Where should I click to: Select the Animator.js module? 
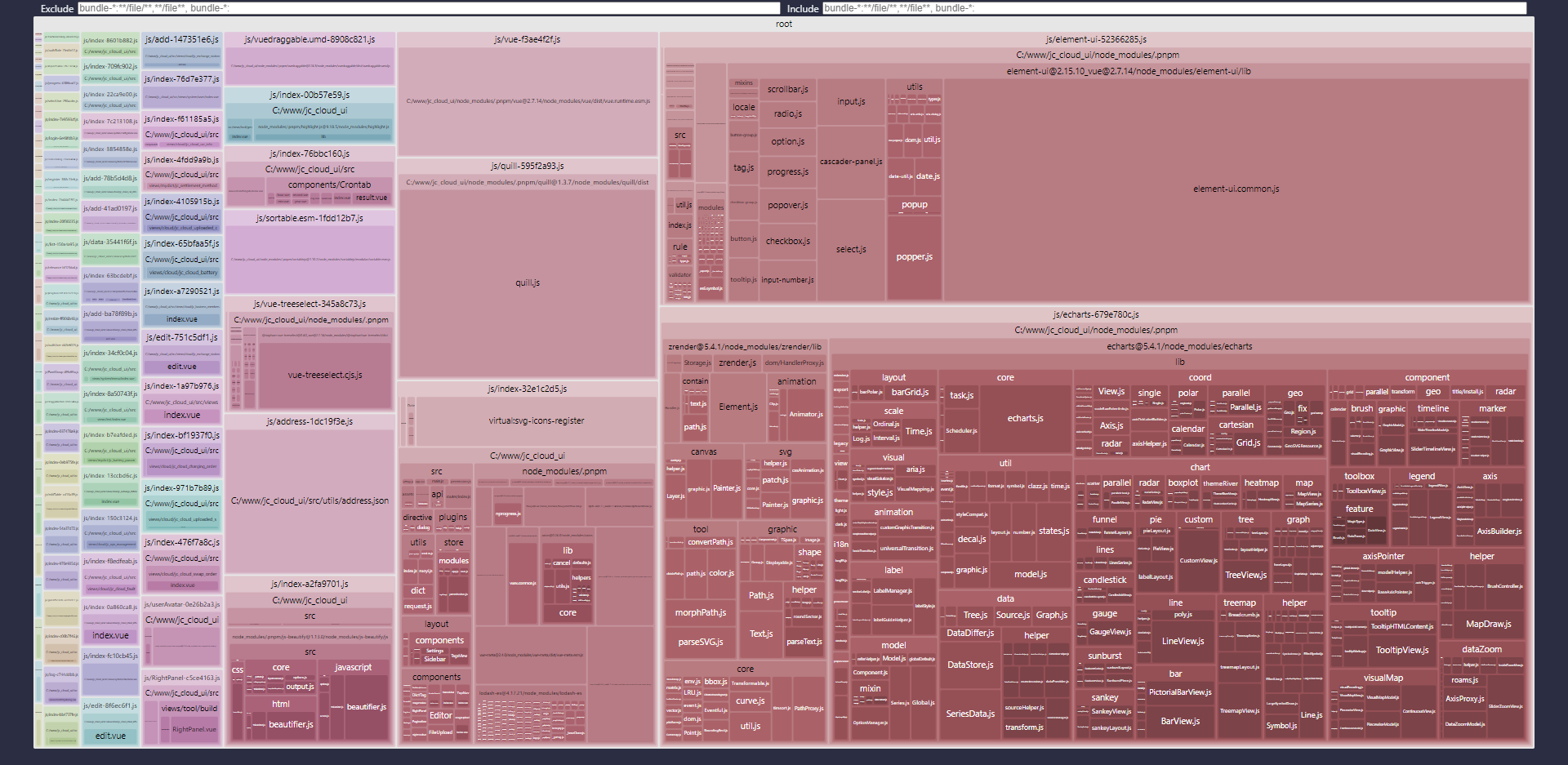tap(805, 414)
